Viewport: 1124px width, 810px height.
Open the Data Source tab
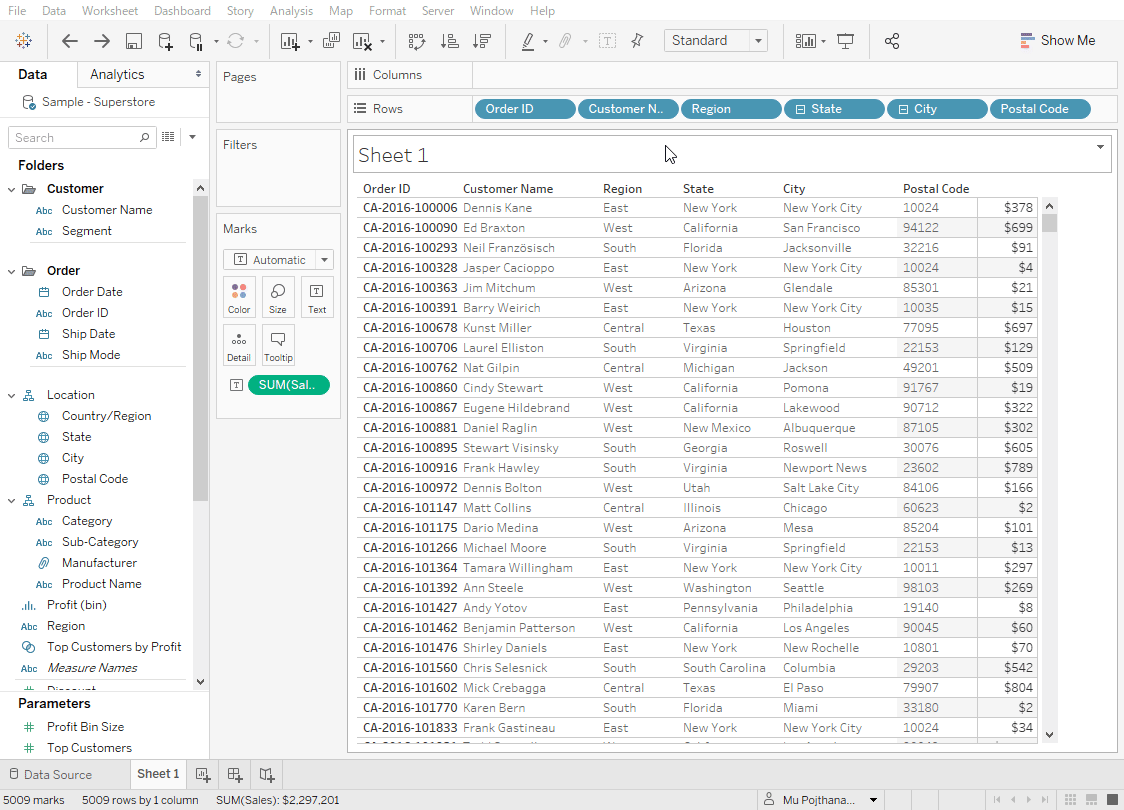[50, 774]
